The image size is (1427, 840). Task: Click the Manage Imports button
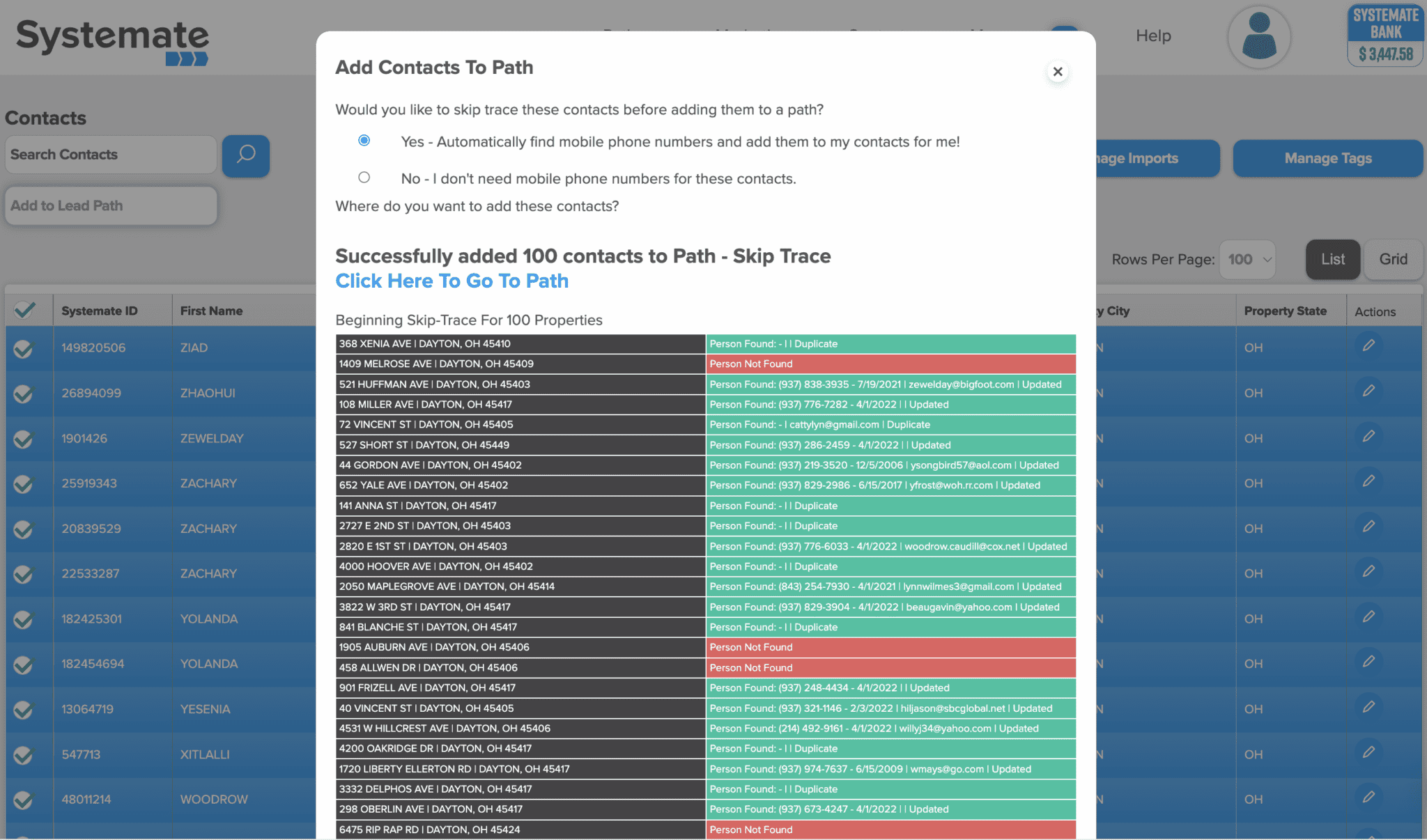click(x=1157, y=158)
